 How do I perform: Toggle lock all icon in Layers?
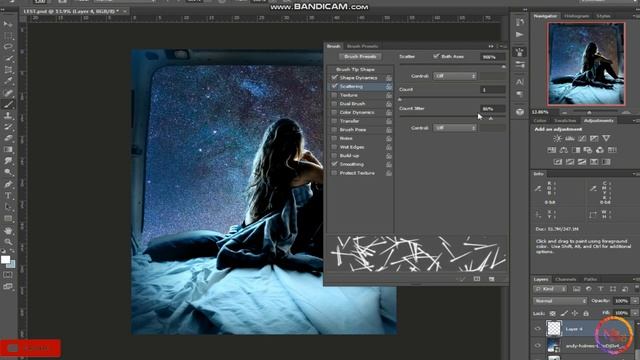586,313
